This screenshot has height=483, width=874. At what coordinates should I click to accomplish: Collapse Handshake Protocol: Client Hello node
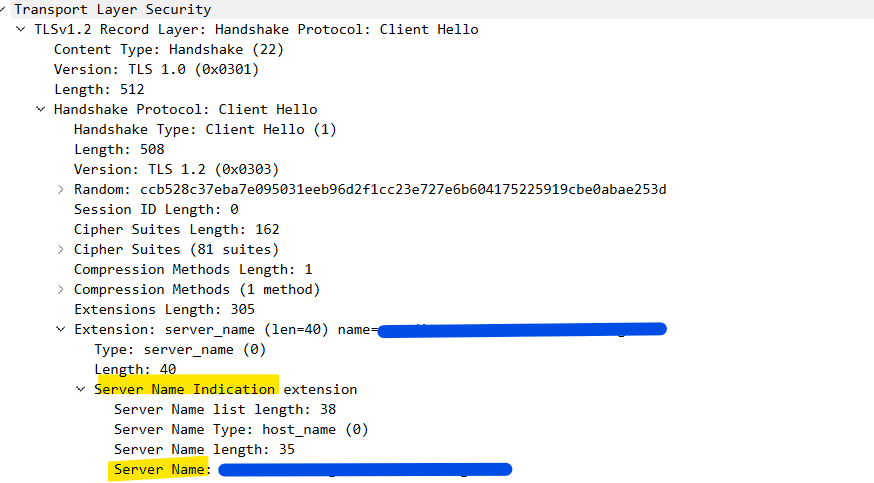tap(41, 109)
